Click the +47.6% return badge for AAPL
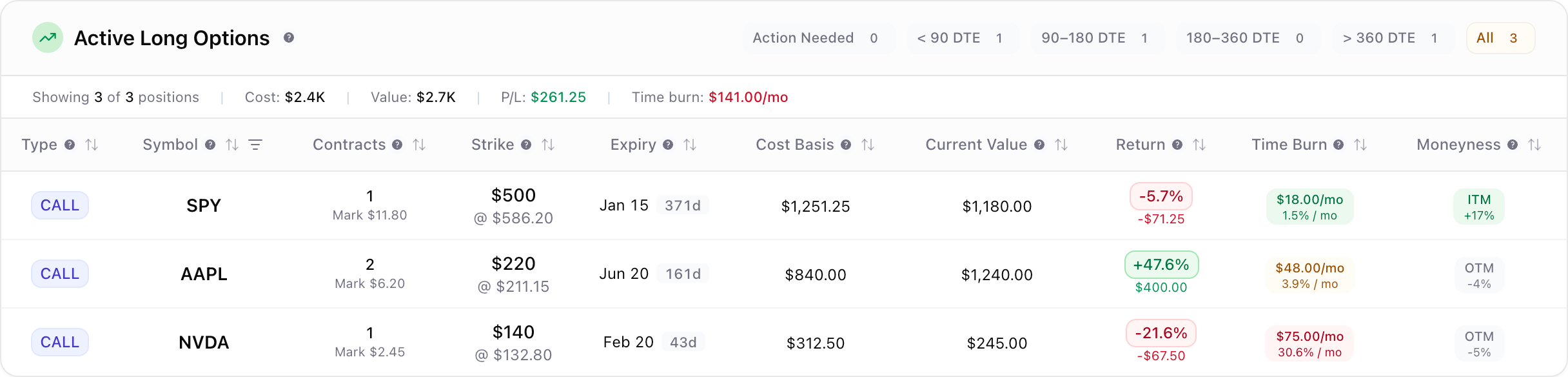The height and width of the screenshot is (377, 1568). [1161, 265]
